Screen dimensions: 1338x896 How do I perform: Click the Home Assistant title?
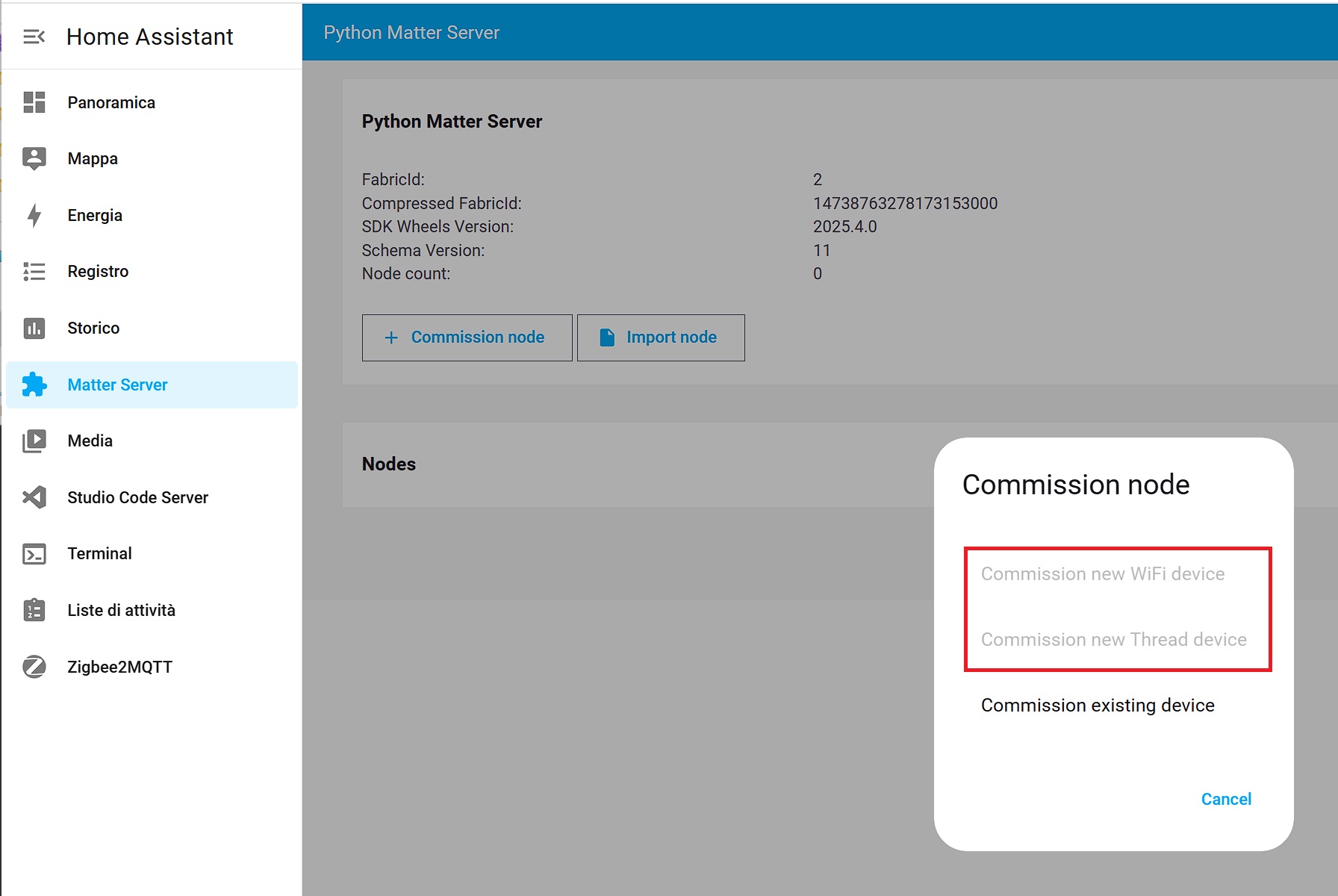point(150,37)
